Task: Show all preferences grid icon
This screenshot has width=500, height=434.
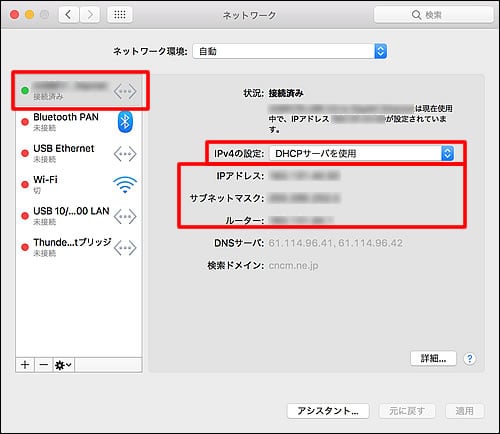Action: coord(120,15)
